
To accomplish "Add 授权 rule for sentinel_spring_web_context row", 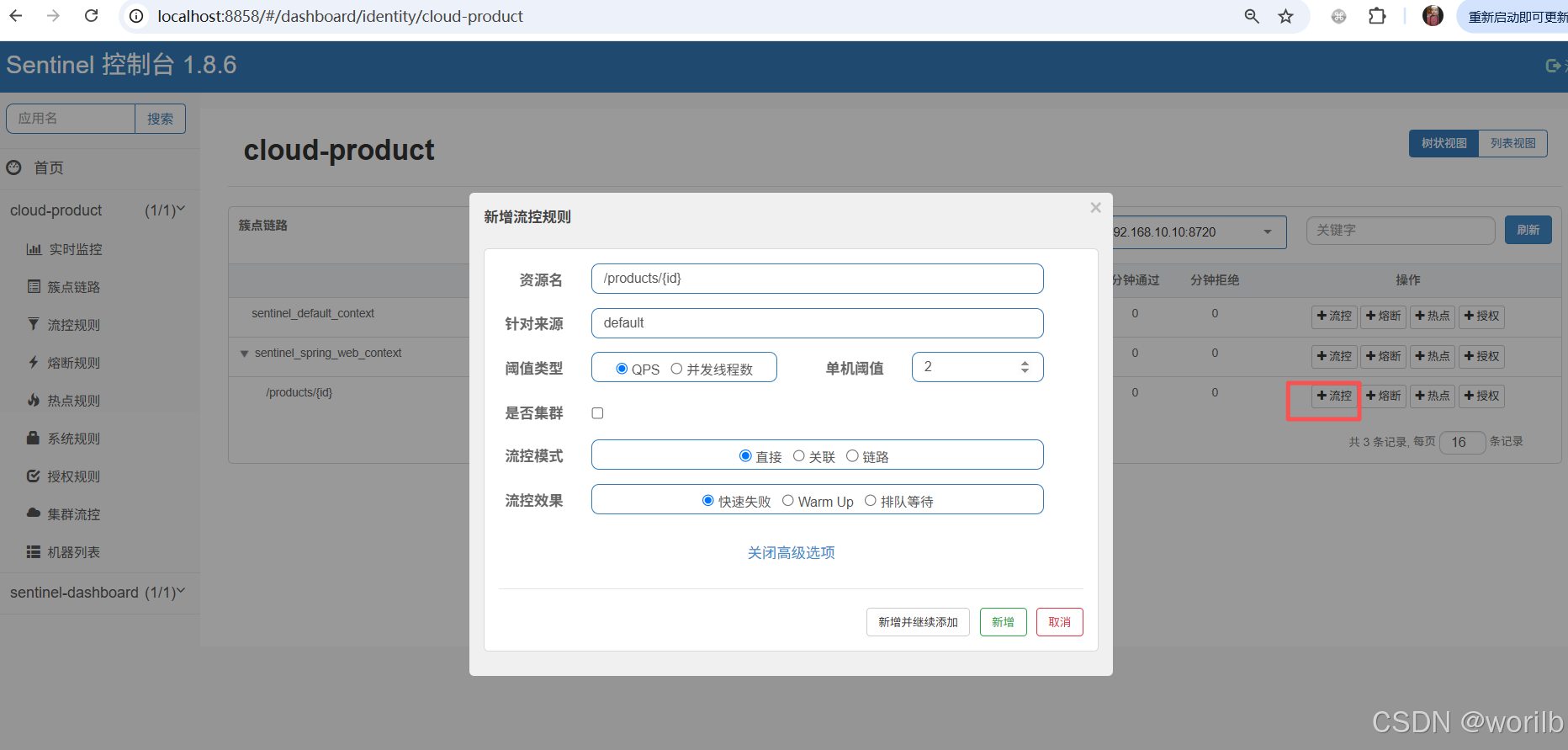I will [x=1481, y=356].
